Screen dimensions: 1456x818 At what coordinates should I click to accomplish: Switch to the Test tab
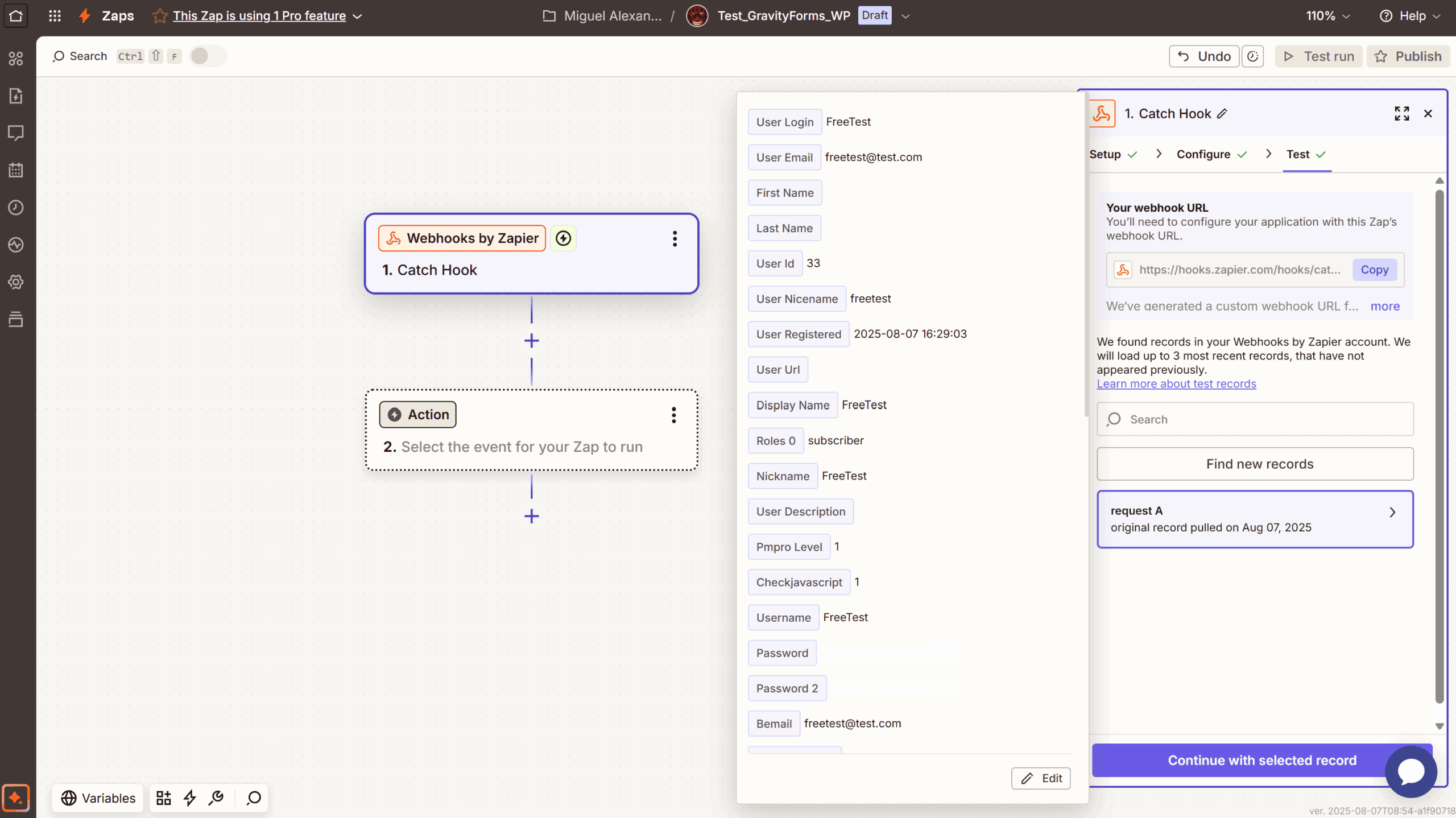[1306, 155]
